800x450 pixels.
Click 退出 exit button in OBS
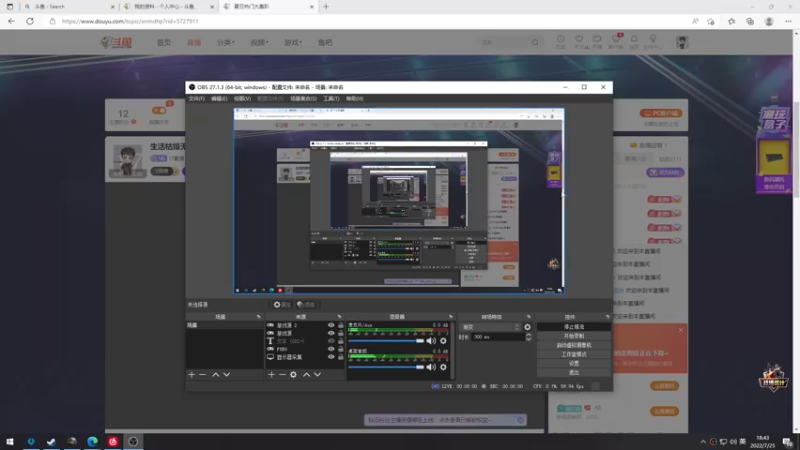coord(574,372)
